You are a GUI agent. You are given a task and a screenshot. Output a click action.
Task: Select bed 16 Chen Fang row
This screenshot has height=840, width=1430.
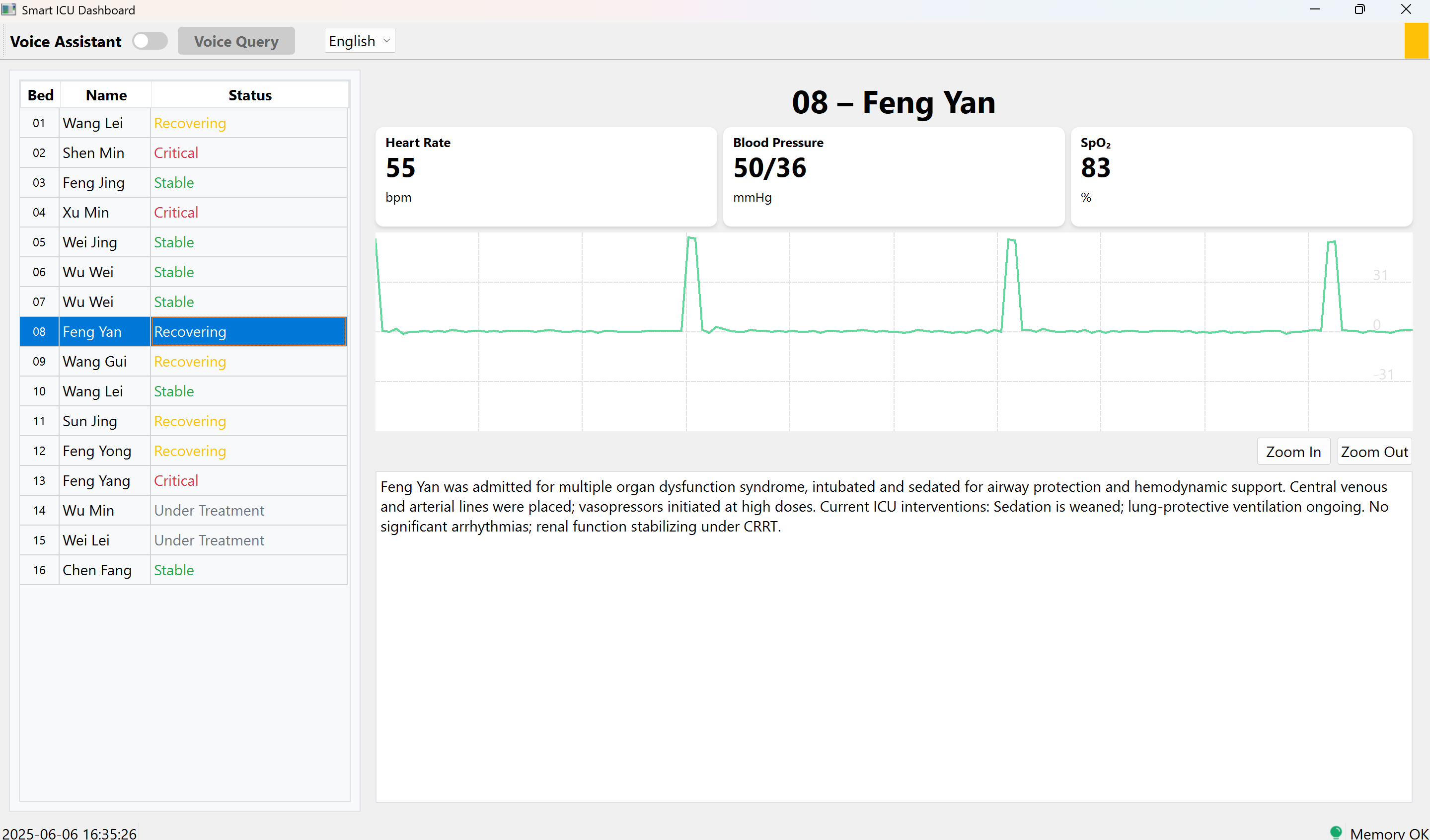tap(97, 570)
